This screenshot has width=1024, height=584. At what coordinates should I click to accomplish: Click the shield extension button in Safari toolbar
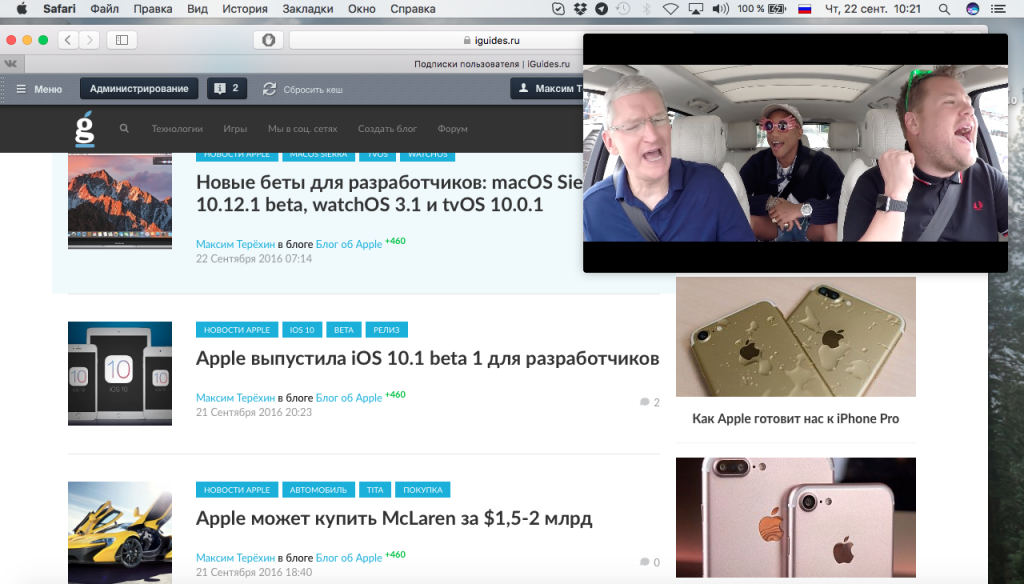[268, 40]
